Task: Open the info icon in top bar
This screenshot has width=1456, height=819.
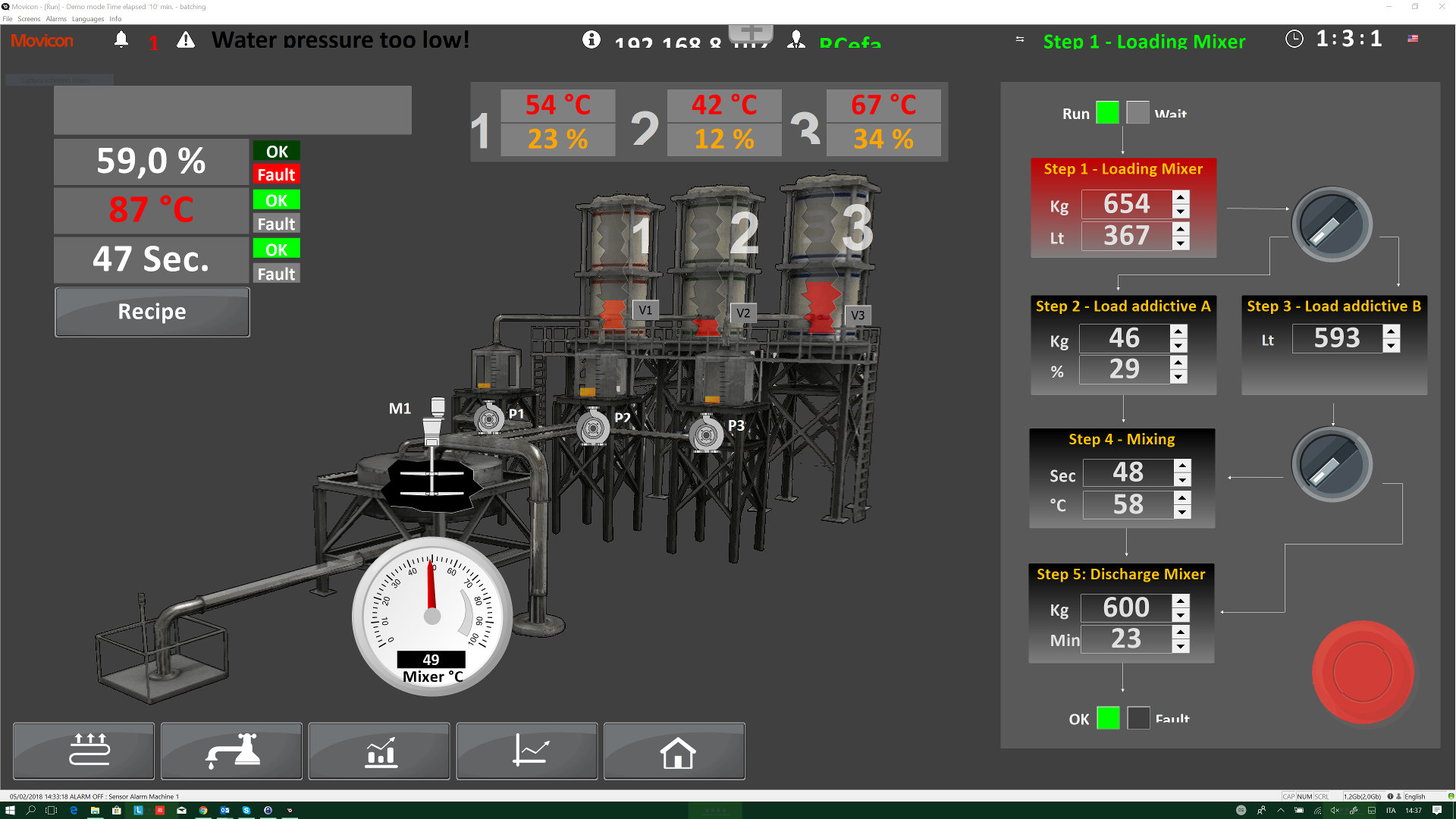Action: [x=591, y=39]
